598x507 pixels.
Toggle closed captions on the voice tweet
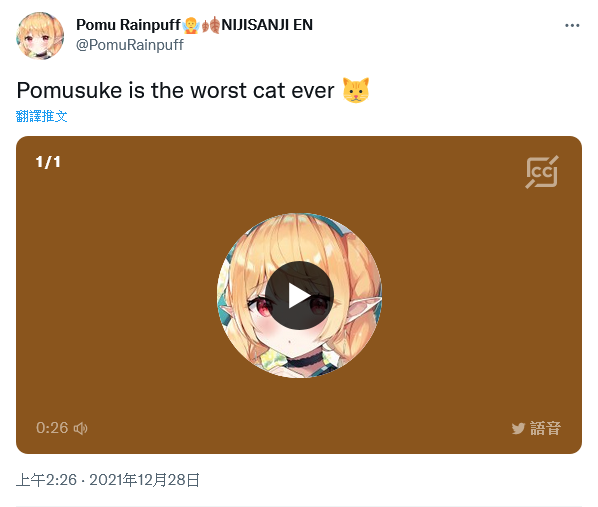click(542, 172)
